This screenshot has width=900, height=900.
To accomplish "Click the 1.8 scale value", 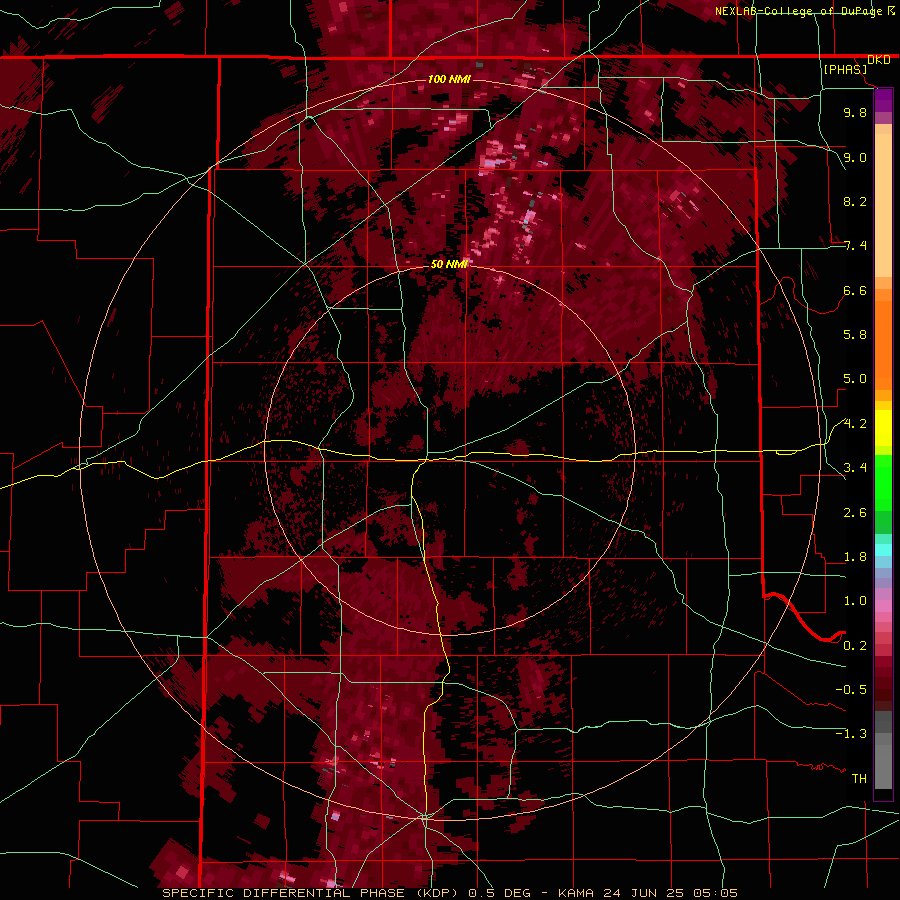I will tap(855, 557).
